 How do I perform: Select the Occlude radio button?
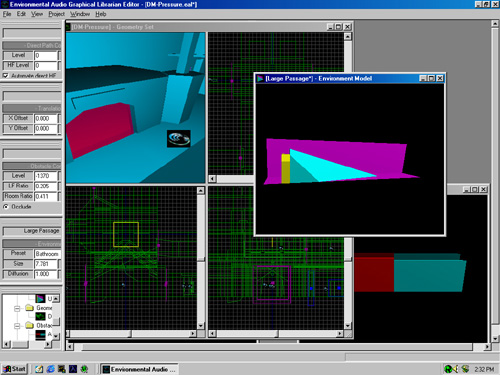(x=6, y=207)
